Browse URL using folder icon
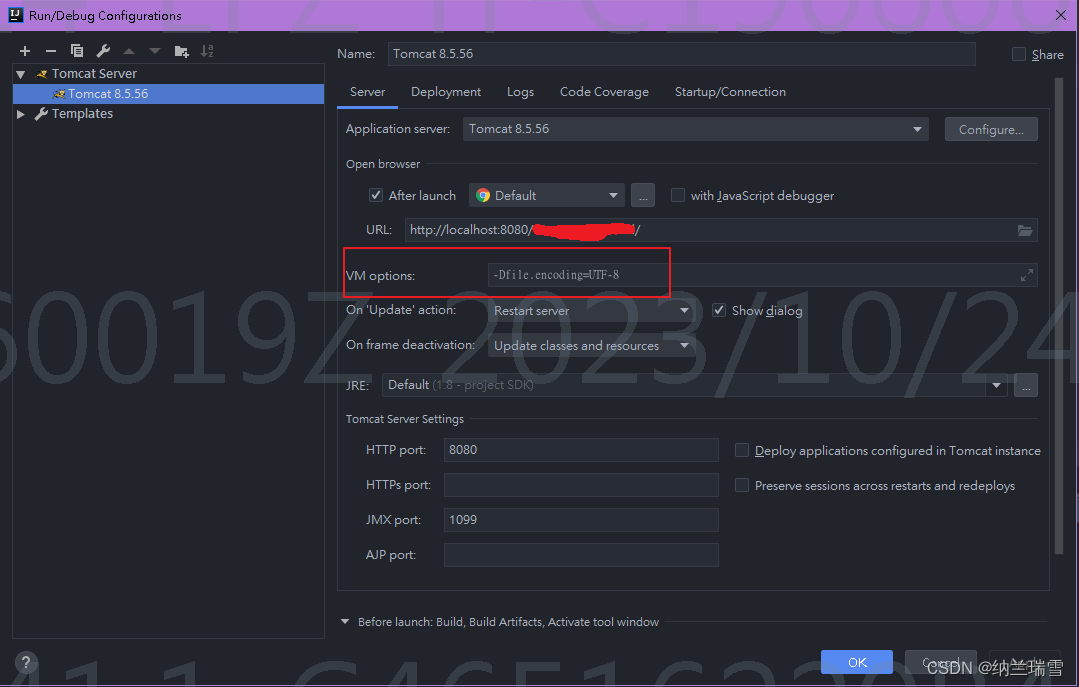Image resolution: width=1079 pixels, height=687 pixels. pos(1024,229)
